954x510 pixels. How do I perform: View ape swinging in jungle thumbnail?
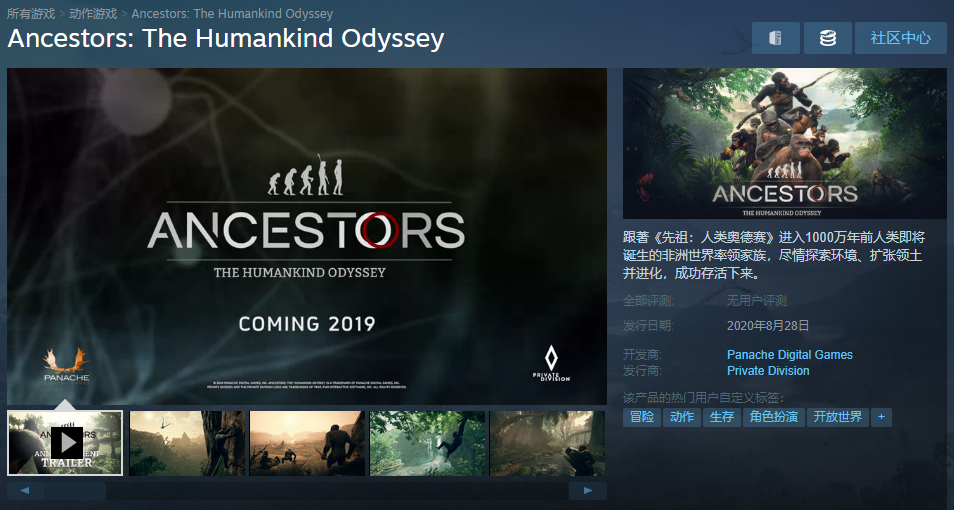click(427, 443)
